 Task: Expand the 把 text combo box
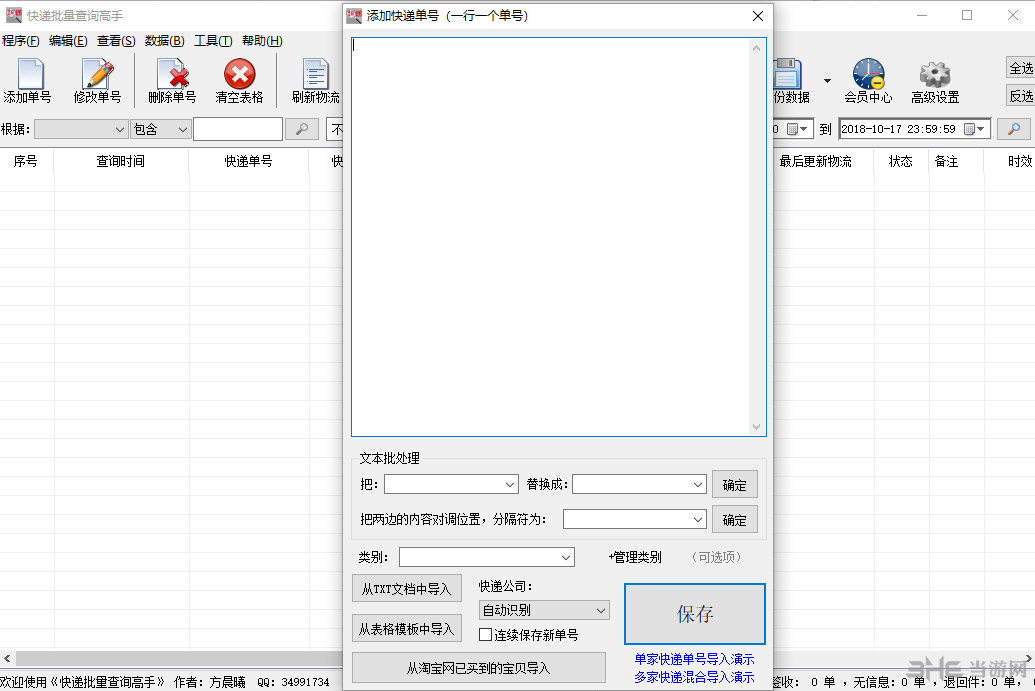510,484
